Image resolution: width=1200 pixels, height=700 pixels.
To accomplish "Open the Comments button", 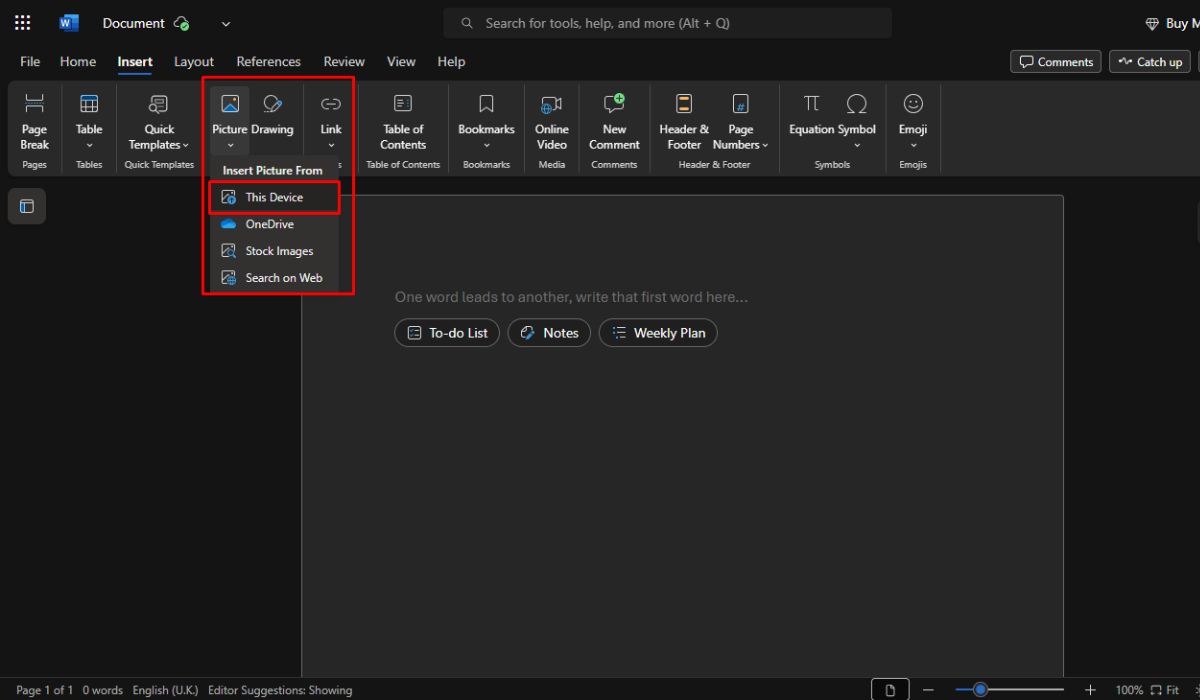I will (1055, 62).
